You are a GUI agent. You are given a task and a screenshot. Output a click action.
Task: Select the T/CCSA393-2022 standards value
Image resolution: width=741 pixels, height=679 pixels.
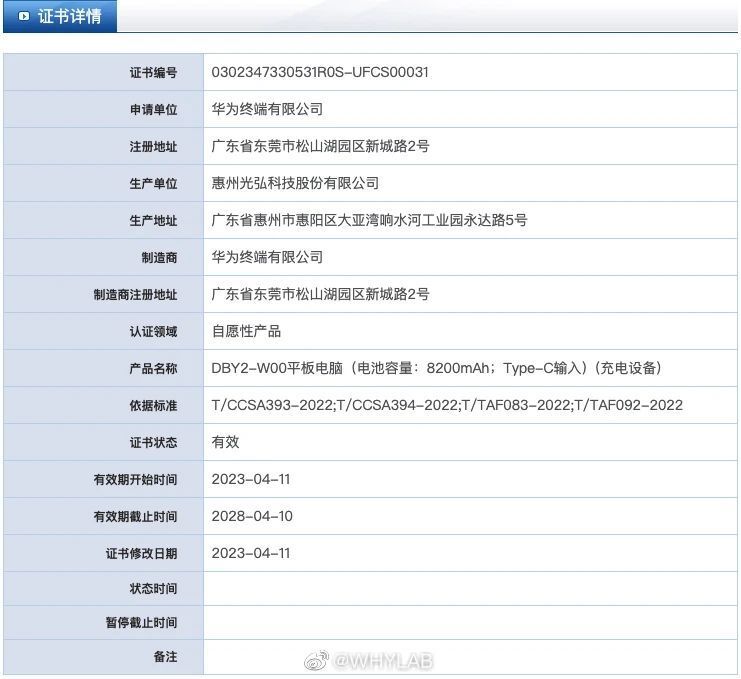(447, 405)
